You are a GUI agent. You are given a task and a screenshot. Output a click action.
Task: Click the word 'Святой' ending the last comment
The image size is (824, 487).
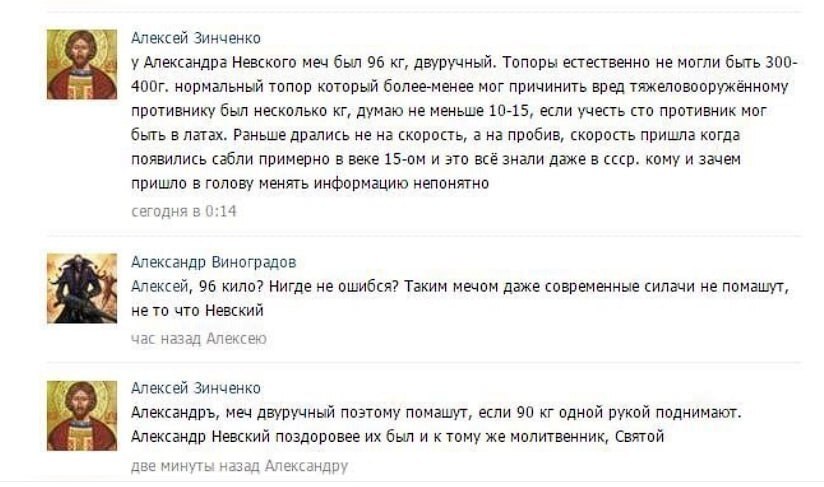(x=640, y=437)
